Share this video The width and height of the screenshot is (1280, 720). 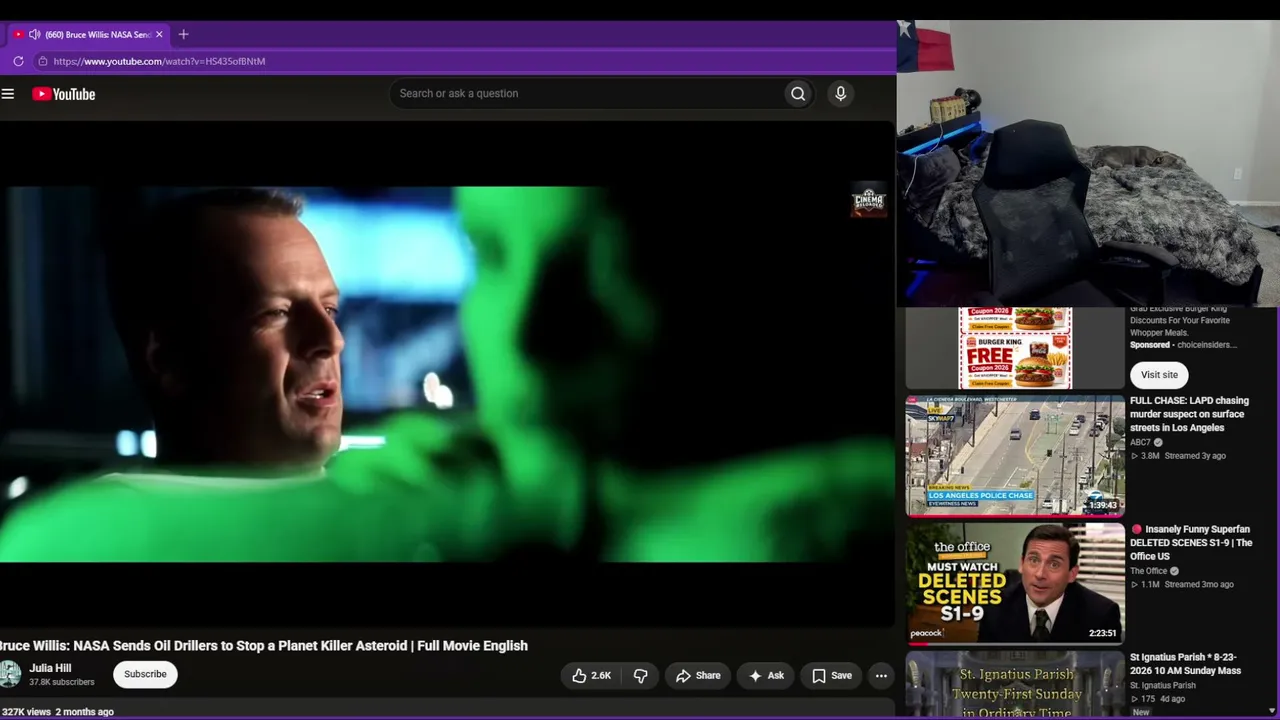point(698,676)
